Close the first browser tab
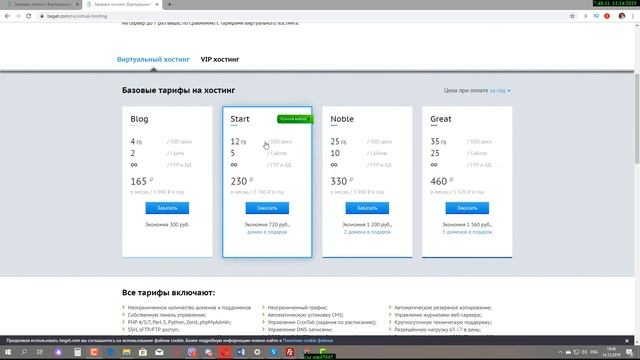Image resolution: width=640 pixels, height=360 pixels. [x=77, y=4]
